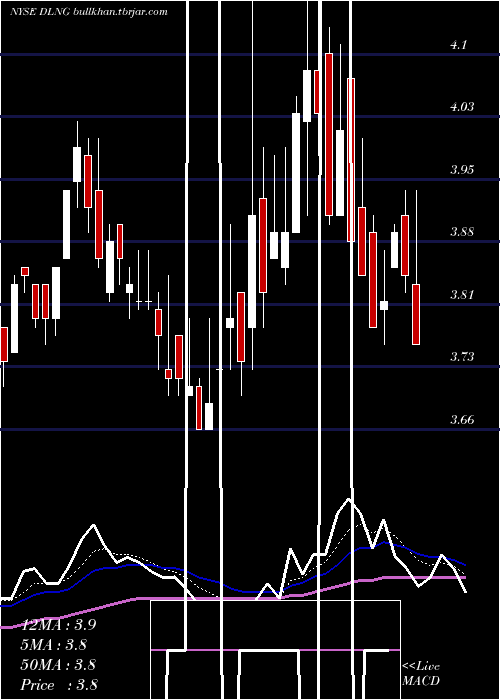Click the NYSE DLNG bullkhan.tbrjar.com title text
500x700 pixels.
point(89,12)
